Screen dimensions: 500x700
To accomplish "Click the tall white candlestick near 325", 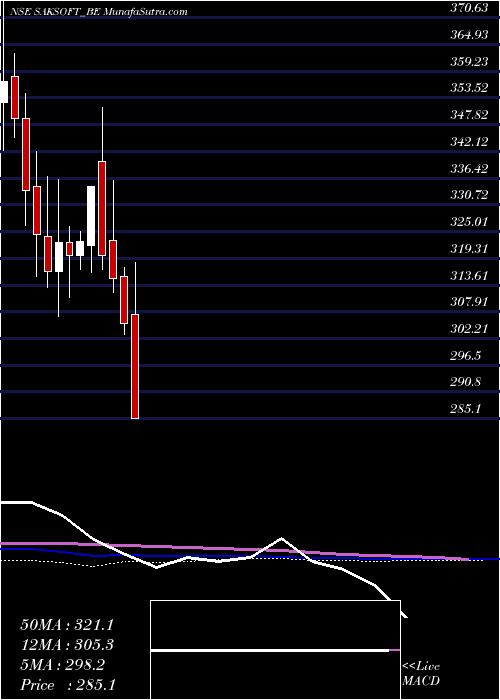I will tap(91, 216).
